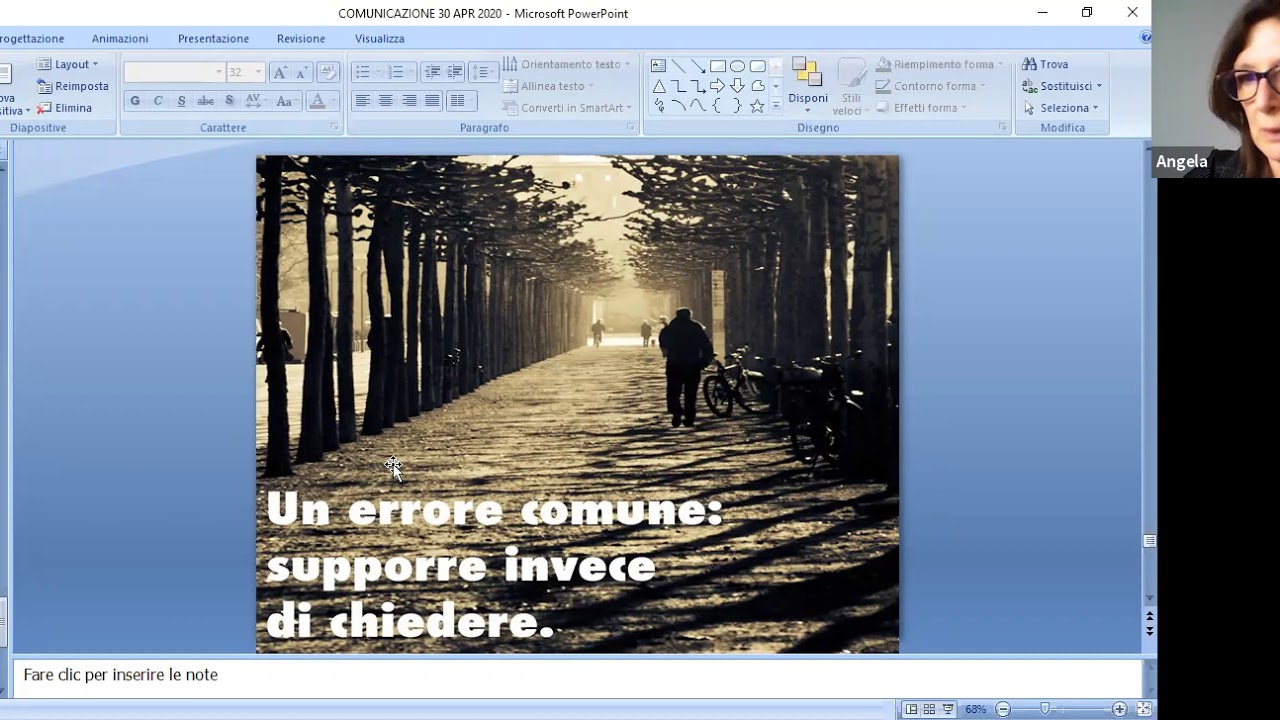The width and height of the screenshot is (1280, 720).
Task: Fit slide to current window
Action: [x=1144, y=709]
